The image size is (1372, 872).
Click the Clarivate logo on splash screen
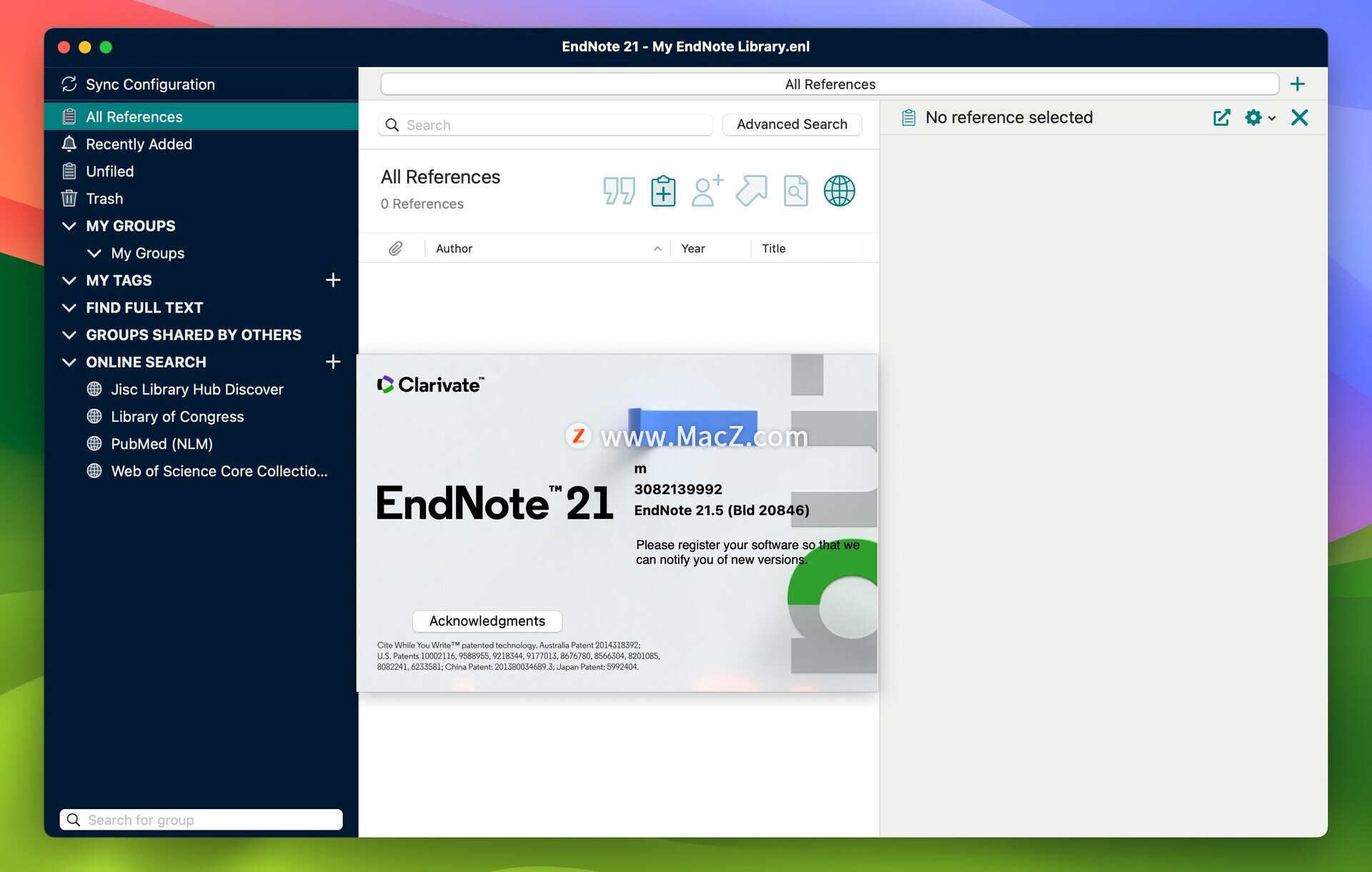click(431, 385)
